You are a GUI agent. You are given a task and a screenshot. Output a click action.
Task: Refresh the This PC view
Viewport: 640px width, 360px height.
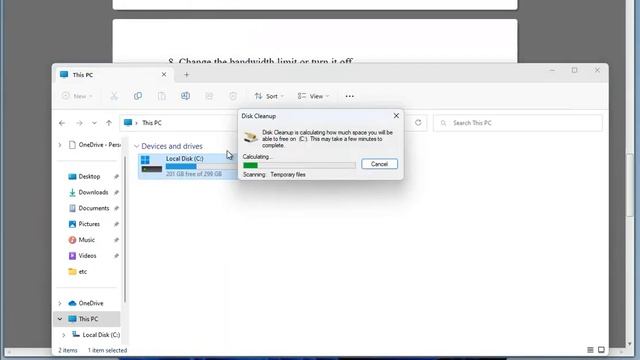(418, 123)
